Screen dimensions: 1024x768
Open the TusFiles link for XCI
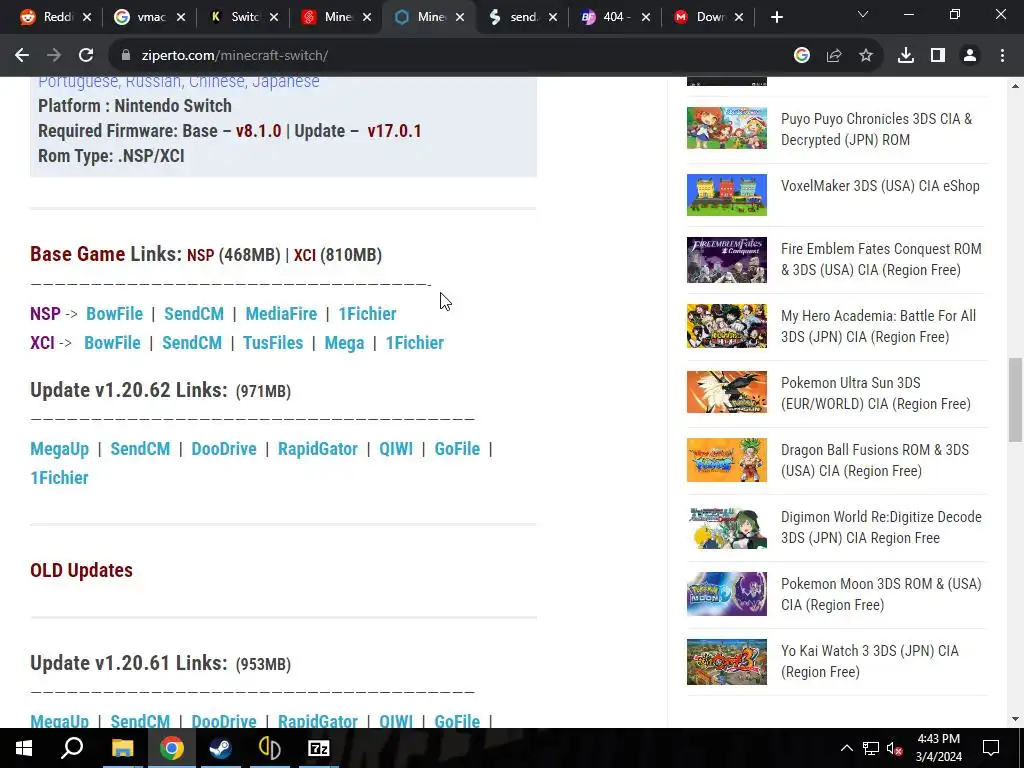pos(273,343)
